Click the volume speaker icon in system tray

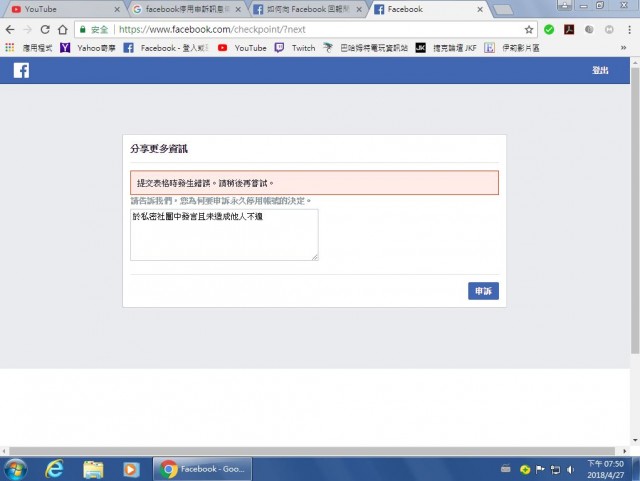click(569, 468)
